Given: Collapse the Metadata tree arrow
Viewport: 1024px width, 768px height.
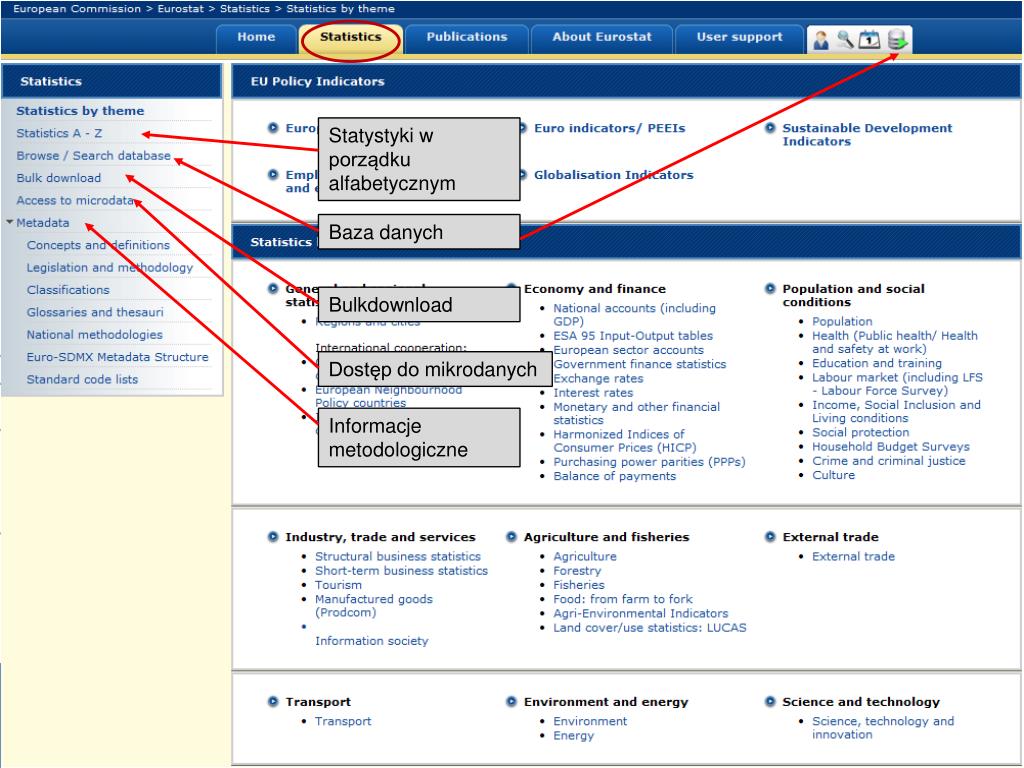Looking at the screenshot, I should pyautogui.click(x=10, y=222).
